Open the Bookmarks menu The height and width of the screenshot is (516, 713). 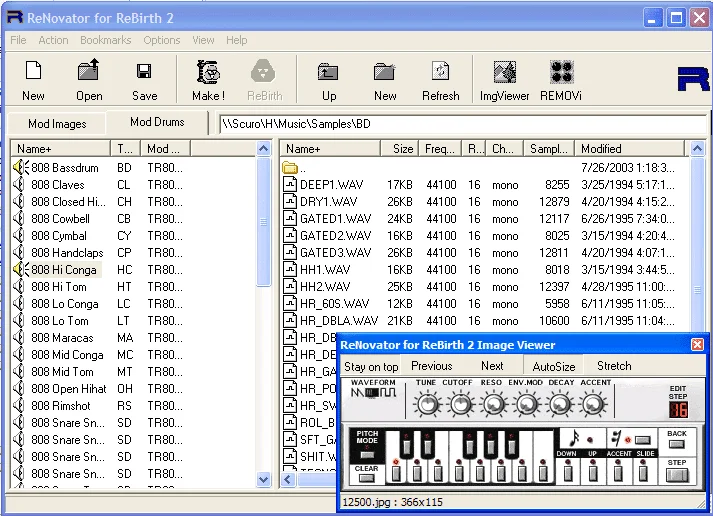pyautogui.click(x=105, y=40)
